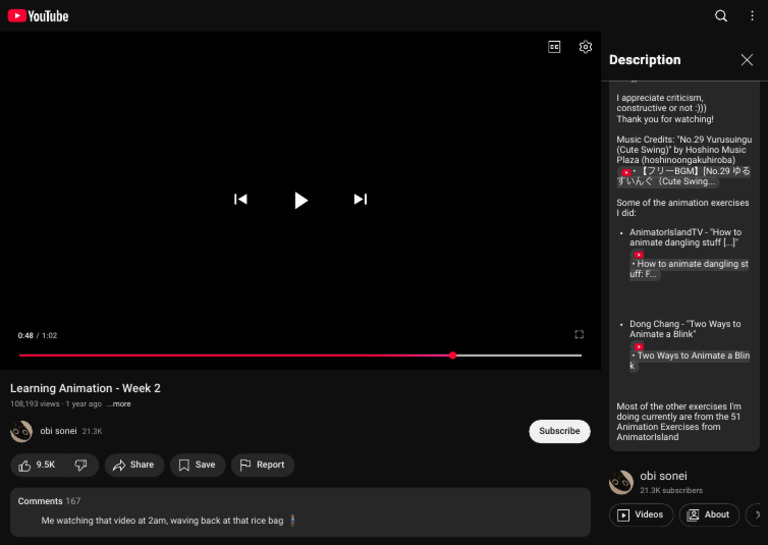Skip to previous video
768x545 pixels.
[x=240, y=199]
